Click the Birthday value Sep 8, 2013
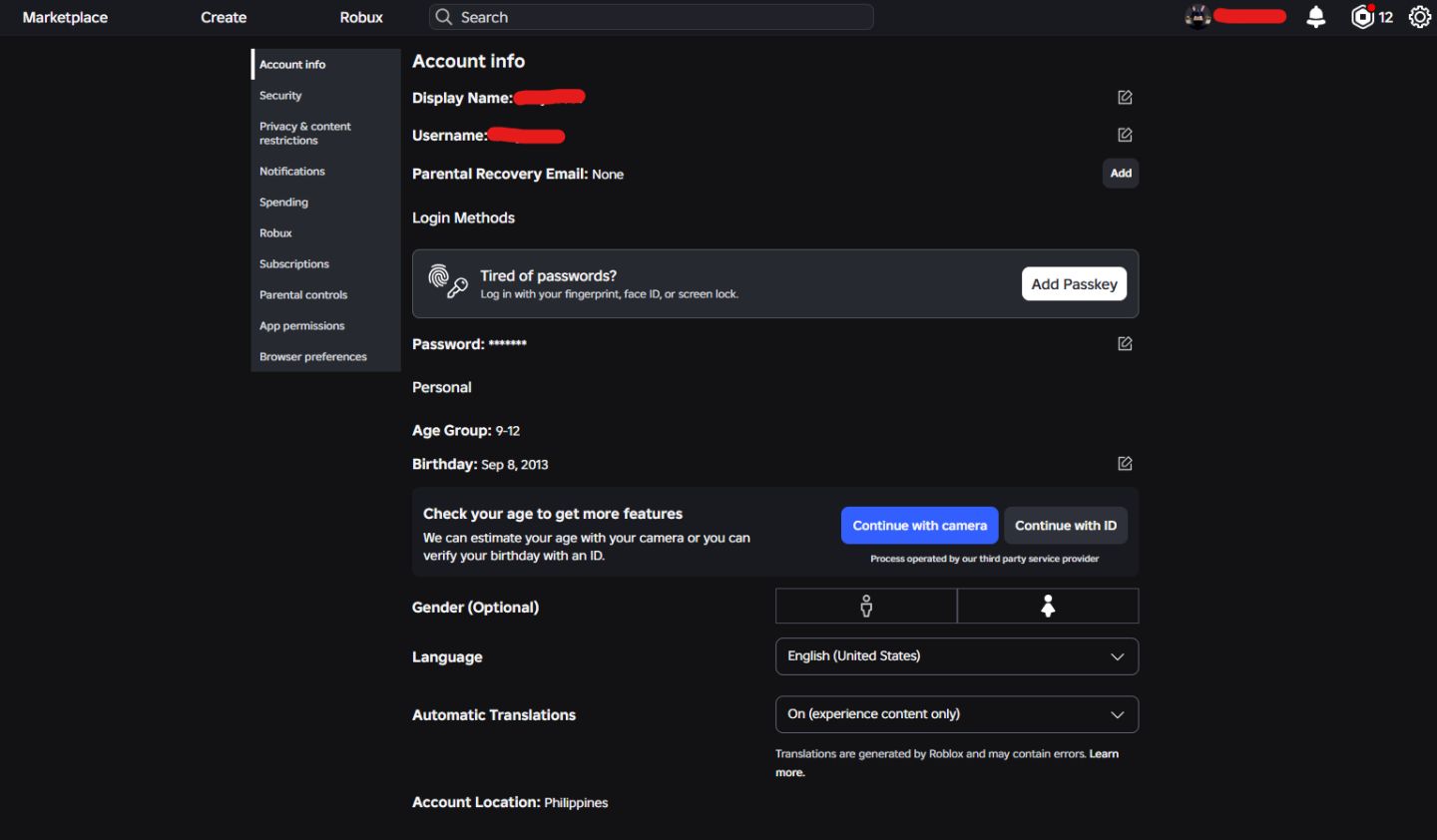This screenshot has width=1437, height=840. (515, 464)
